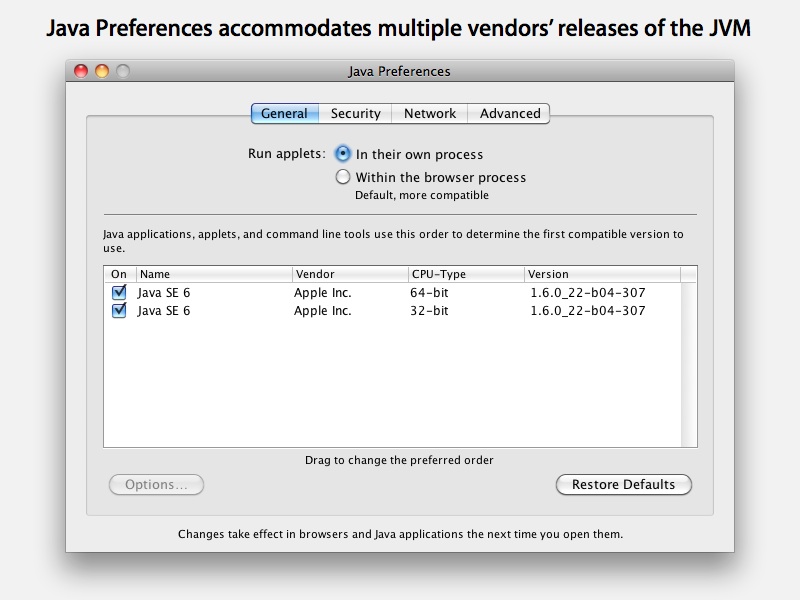Click 'Apple Inc.' in the 32-bit row
The width and height of the screenshot is (800, 600).
(322, 310)
